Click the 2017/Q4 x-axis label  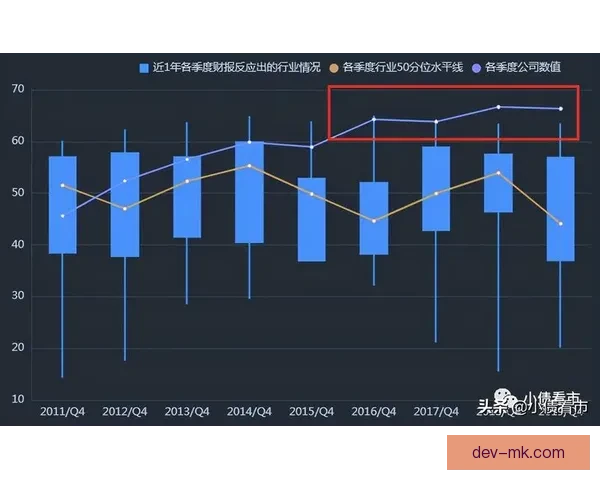(x=436, y=411)
